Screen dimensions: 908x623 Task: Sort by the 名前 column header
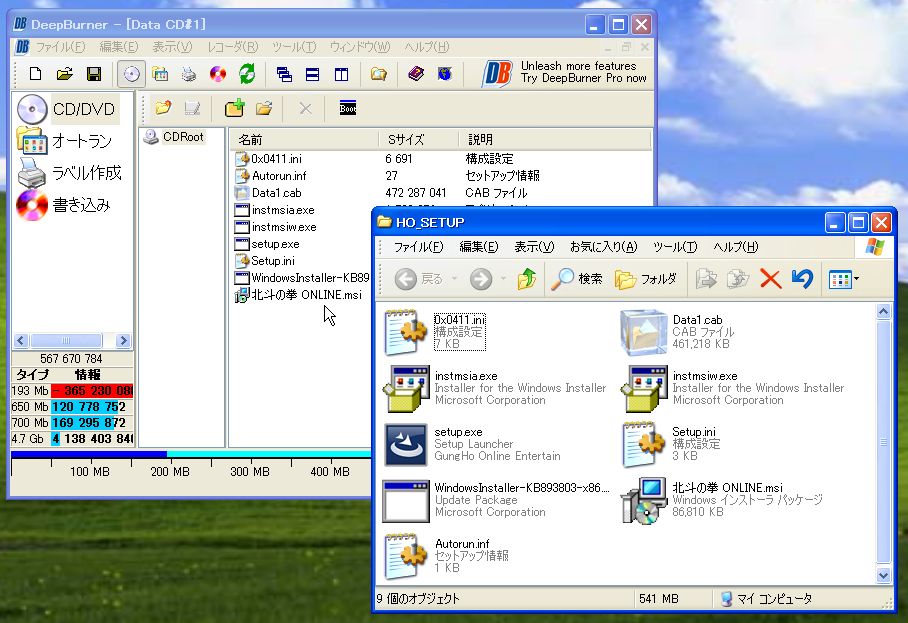(304, 140)
